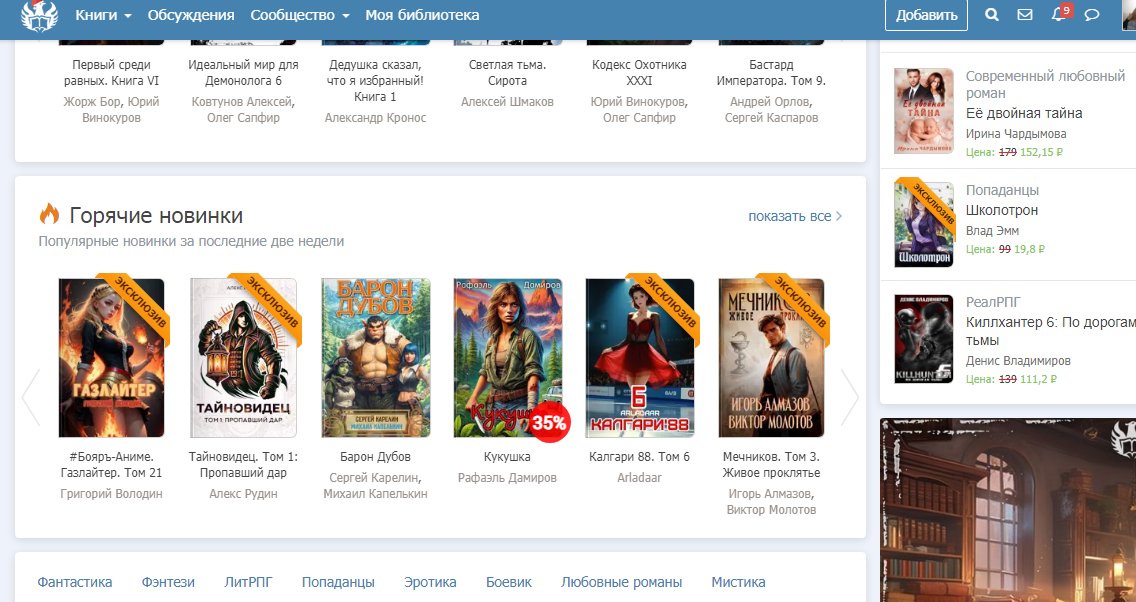The height and width of the screenshot is (602, 1136).
Task: Open author Алексей Шмаков
Action: coord(507,102)
